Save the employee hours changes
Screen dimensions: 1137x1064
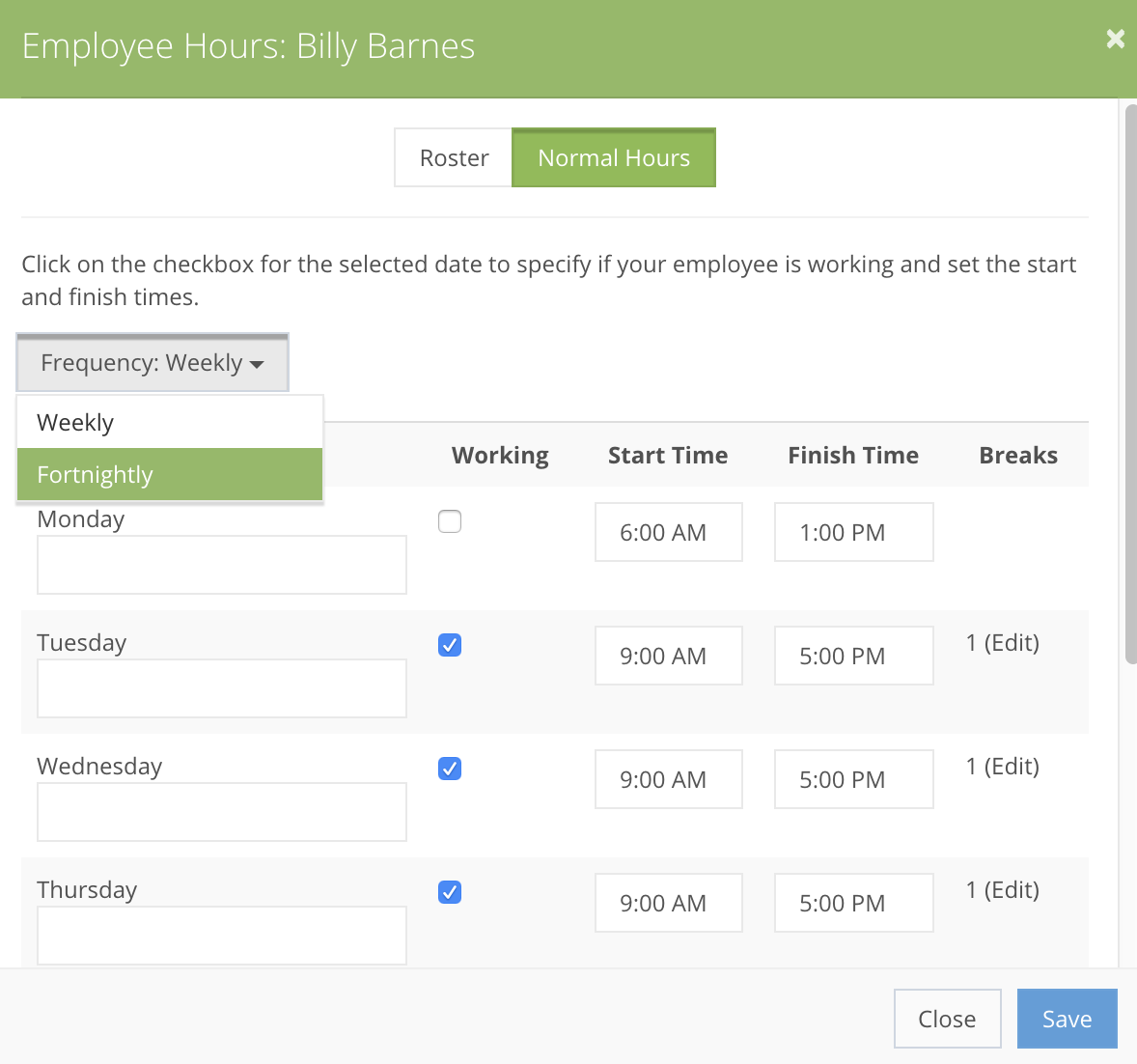click(1067, 1019)
